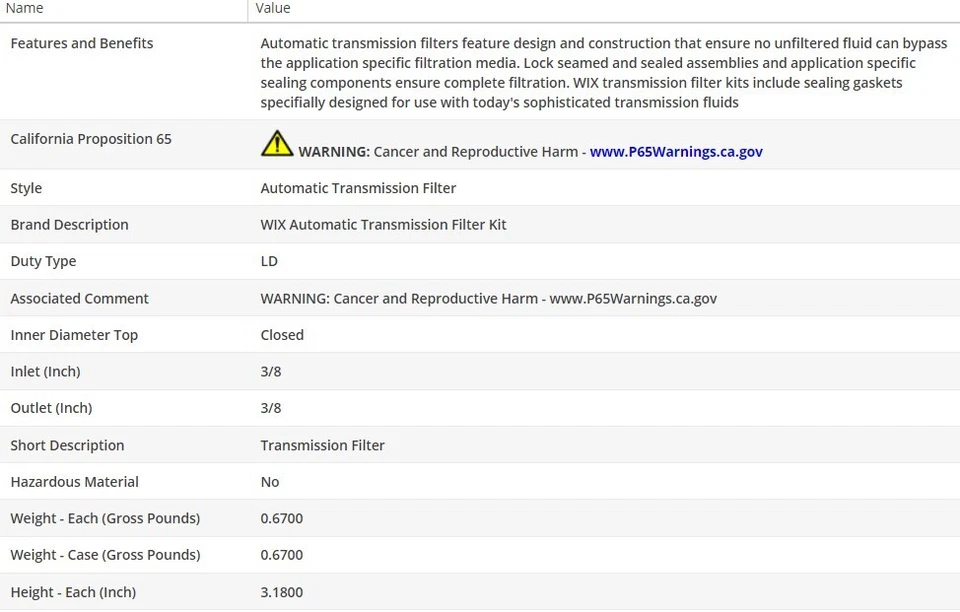Image resolution: width=960 pixels, height=612 pixels.
Task: Click the Transmission Filter short description value
Action: tap(323, 446)
